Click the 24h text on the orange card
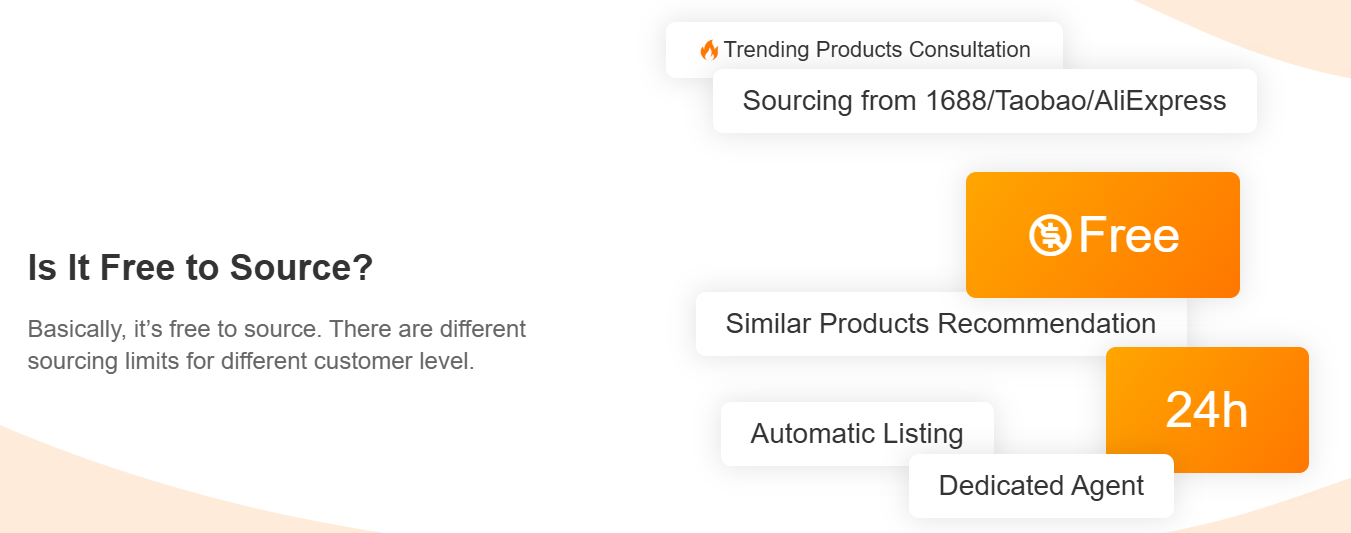 (x=1207, y=410)
